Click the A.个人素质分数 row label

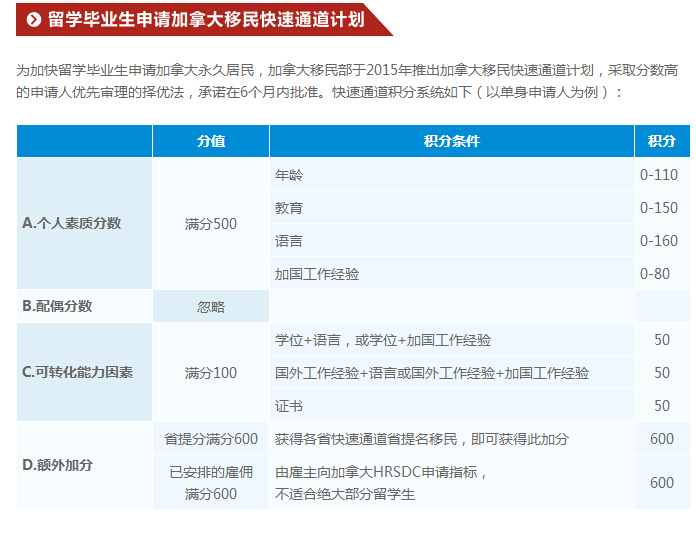pos(84,223)
